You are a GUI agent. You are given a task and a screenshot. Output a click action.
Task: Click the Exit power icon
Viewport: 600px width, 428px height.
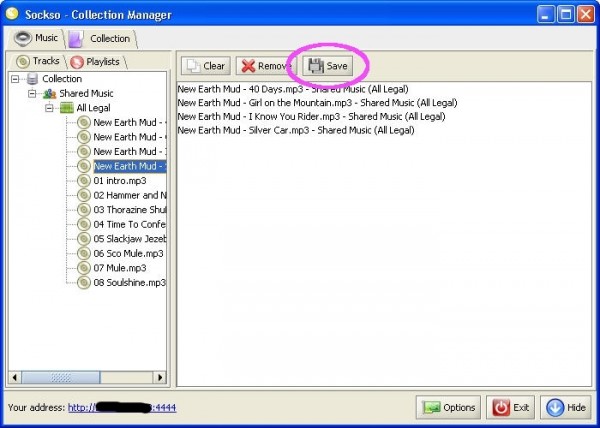501,408
